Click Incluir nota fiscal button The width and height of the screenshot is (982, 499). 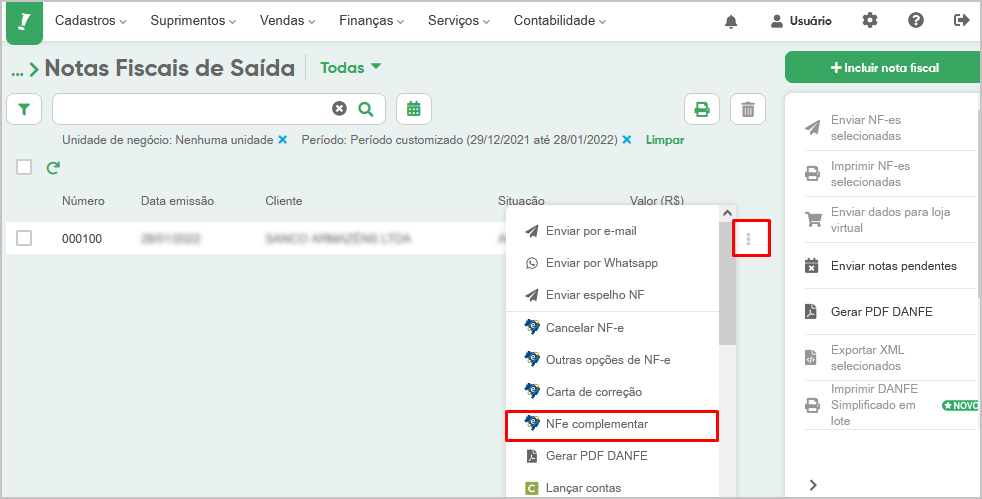[x=883, y=68]
